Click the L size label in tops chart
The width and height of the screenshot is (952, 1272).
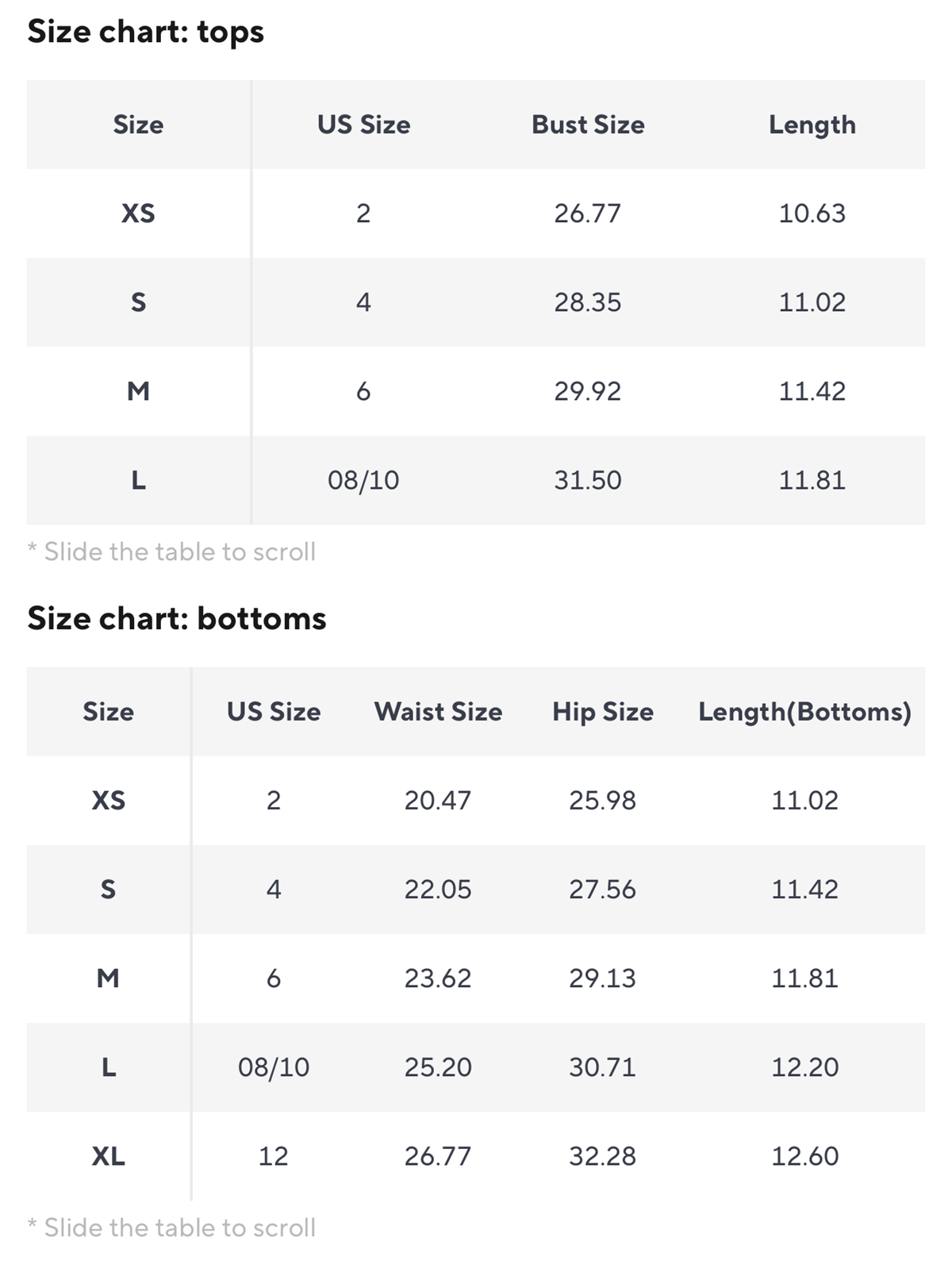(138, 480)
